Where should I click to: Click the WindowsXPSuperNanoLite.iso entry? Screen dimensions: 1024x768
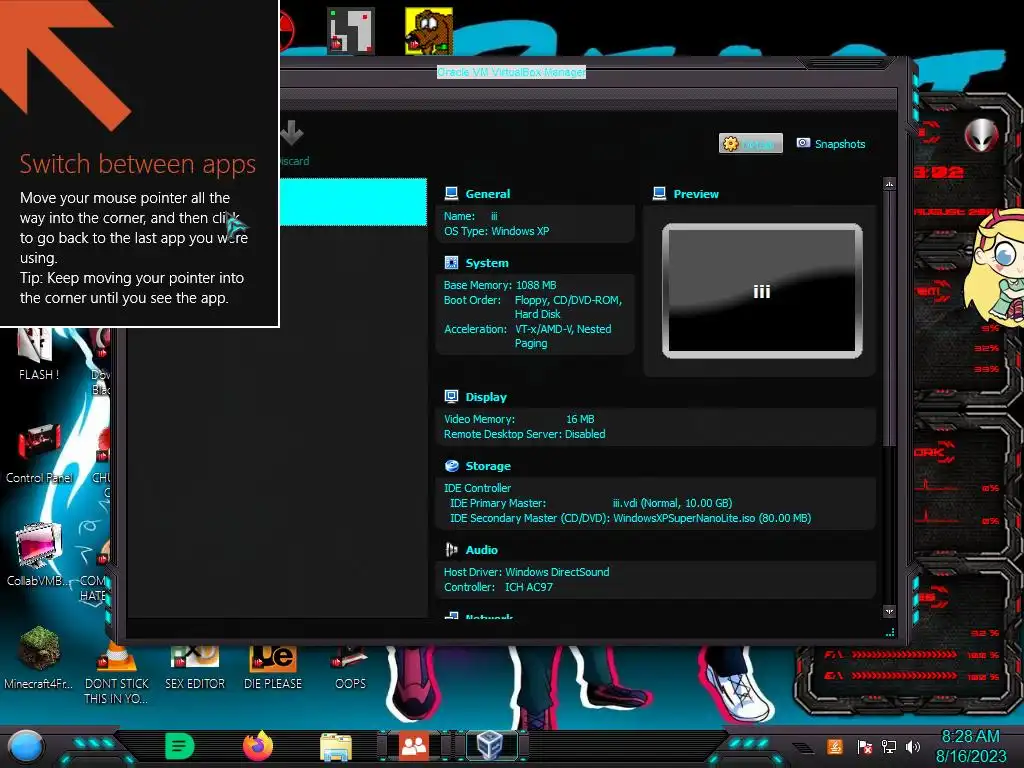coord(712,519)
